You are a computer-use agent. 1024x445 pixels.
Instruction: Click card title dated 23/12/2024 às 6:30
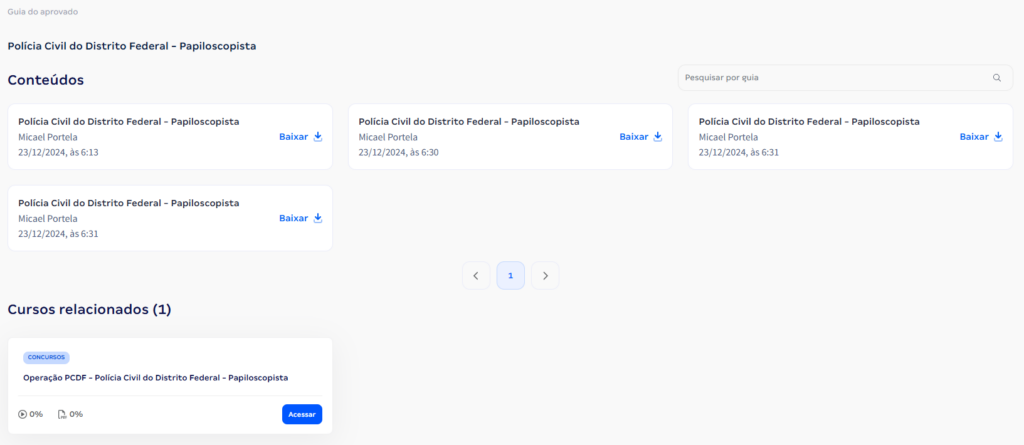pyautogui.click(x=469, y=122)
